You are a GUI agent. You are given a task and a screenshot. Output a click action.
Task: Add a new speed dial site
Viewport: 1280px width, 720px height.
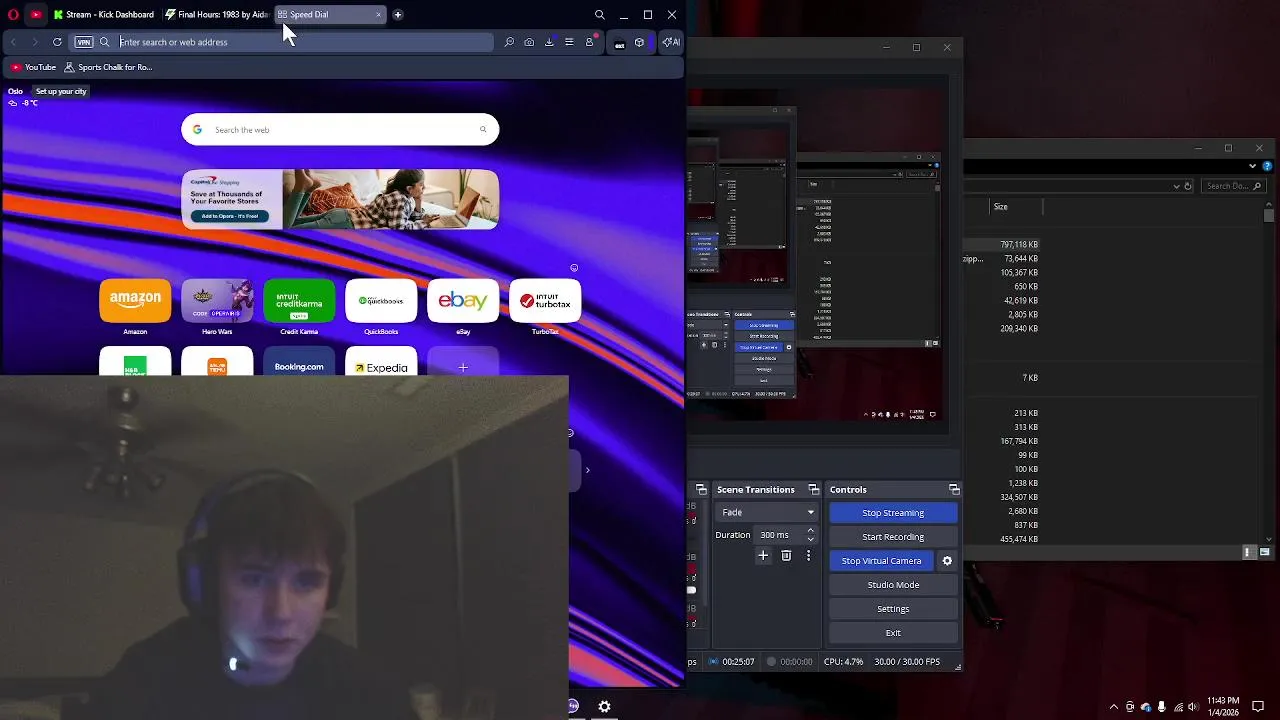point(463,362)
